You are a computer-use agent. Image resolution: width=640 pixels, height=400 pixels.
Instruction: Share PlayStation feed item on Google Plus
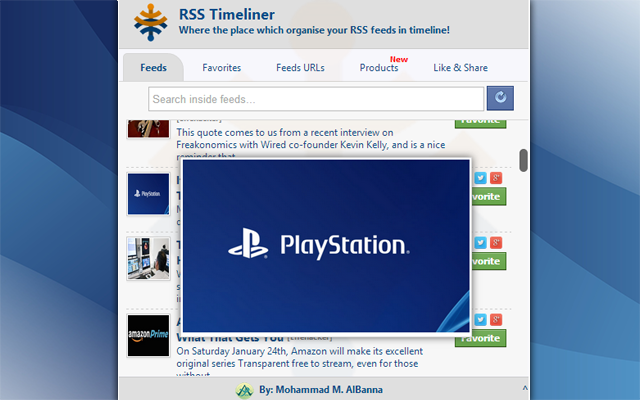coord(496,178)
